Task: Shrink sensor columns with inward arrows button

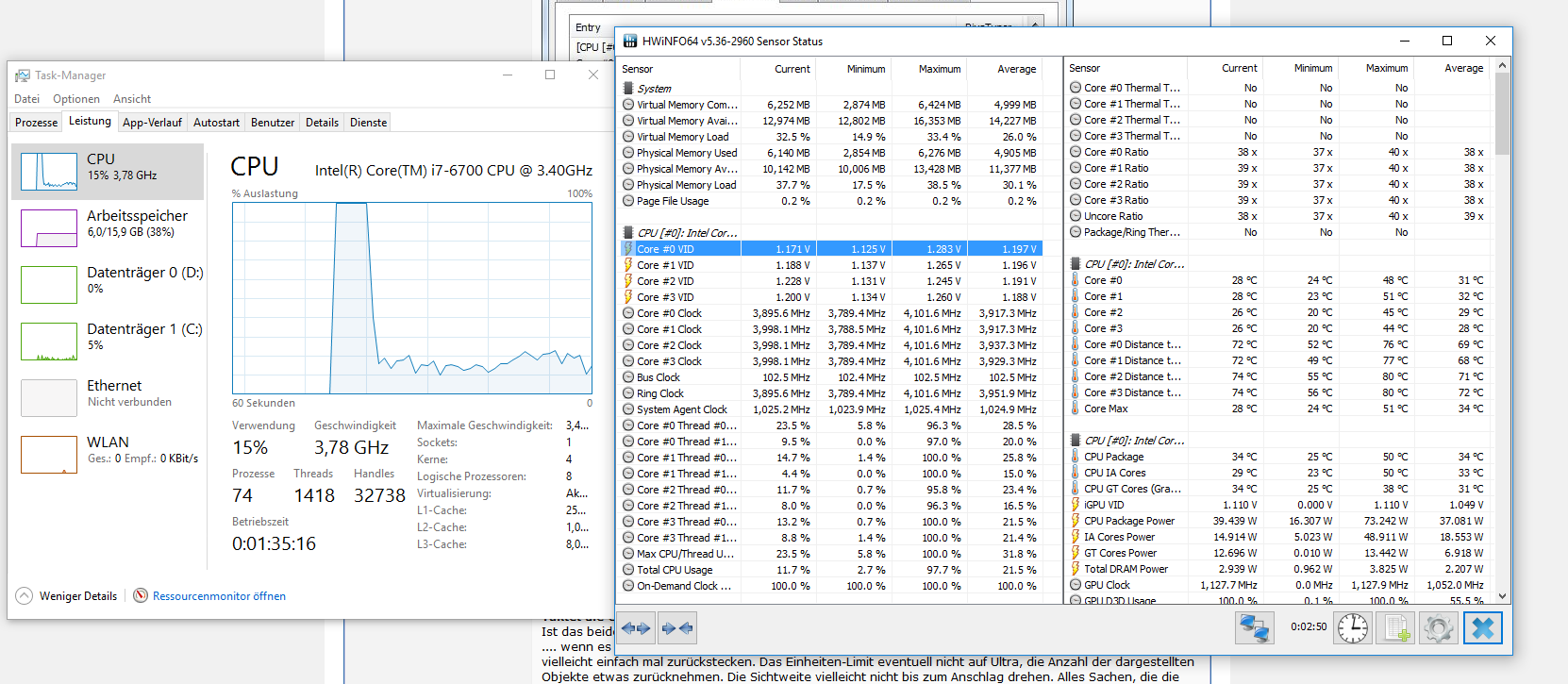Action: click(677, 628)
